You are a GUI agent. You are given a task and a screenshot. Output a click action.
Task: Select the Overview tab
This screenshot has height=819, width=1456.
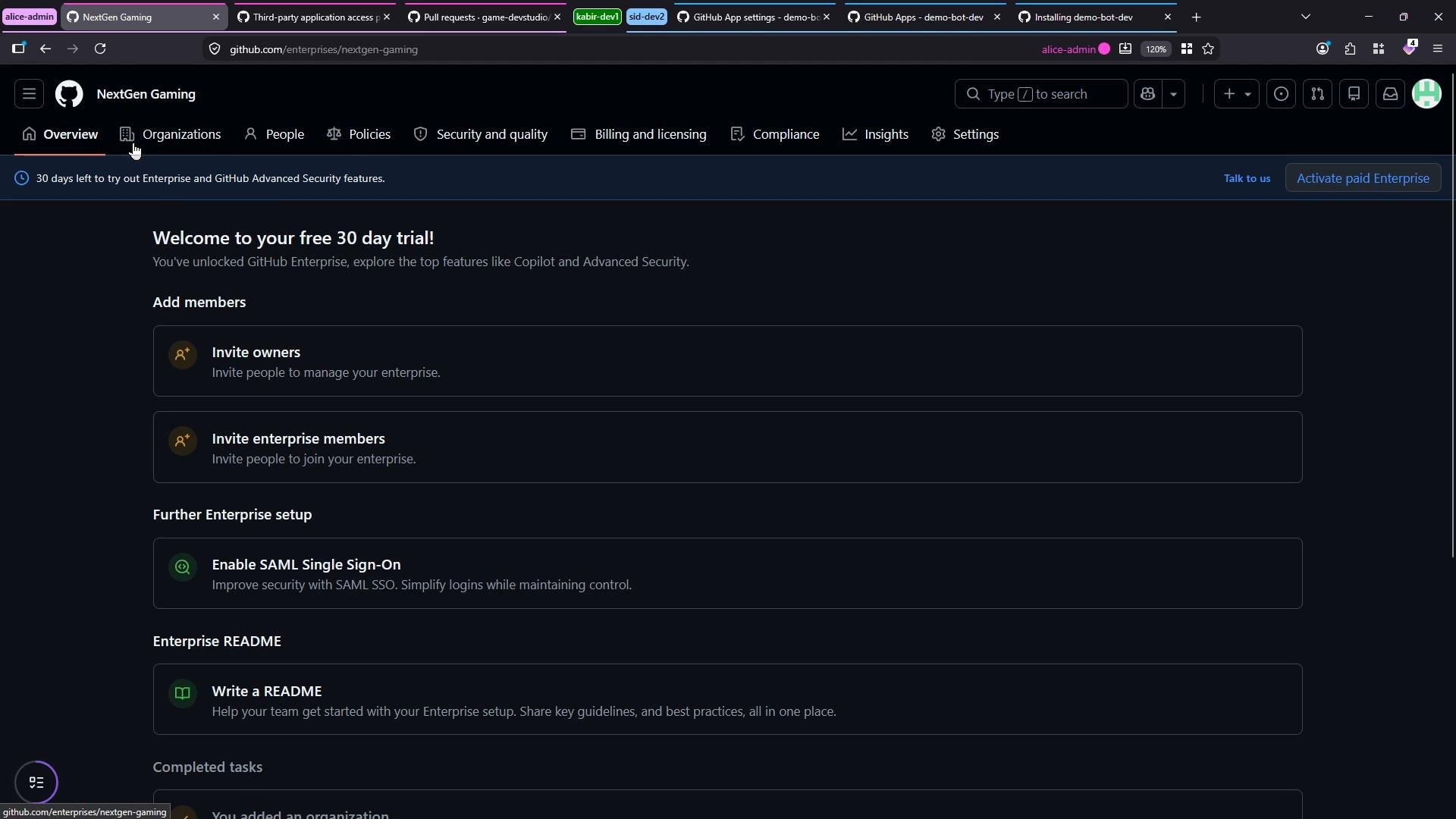[x=60, y=134]
